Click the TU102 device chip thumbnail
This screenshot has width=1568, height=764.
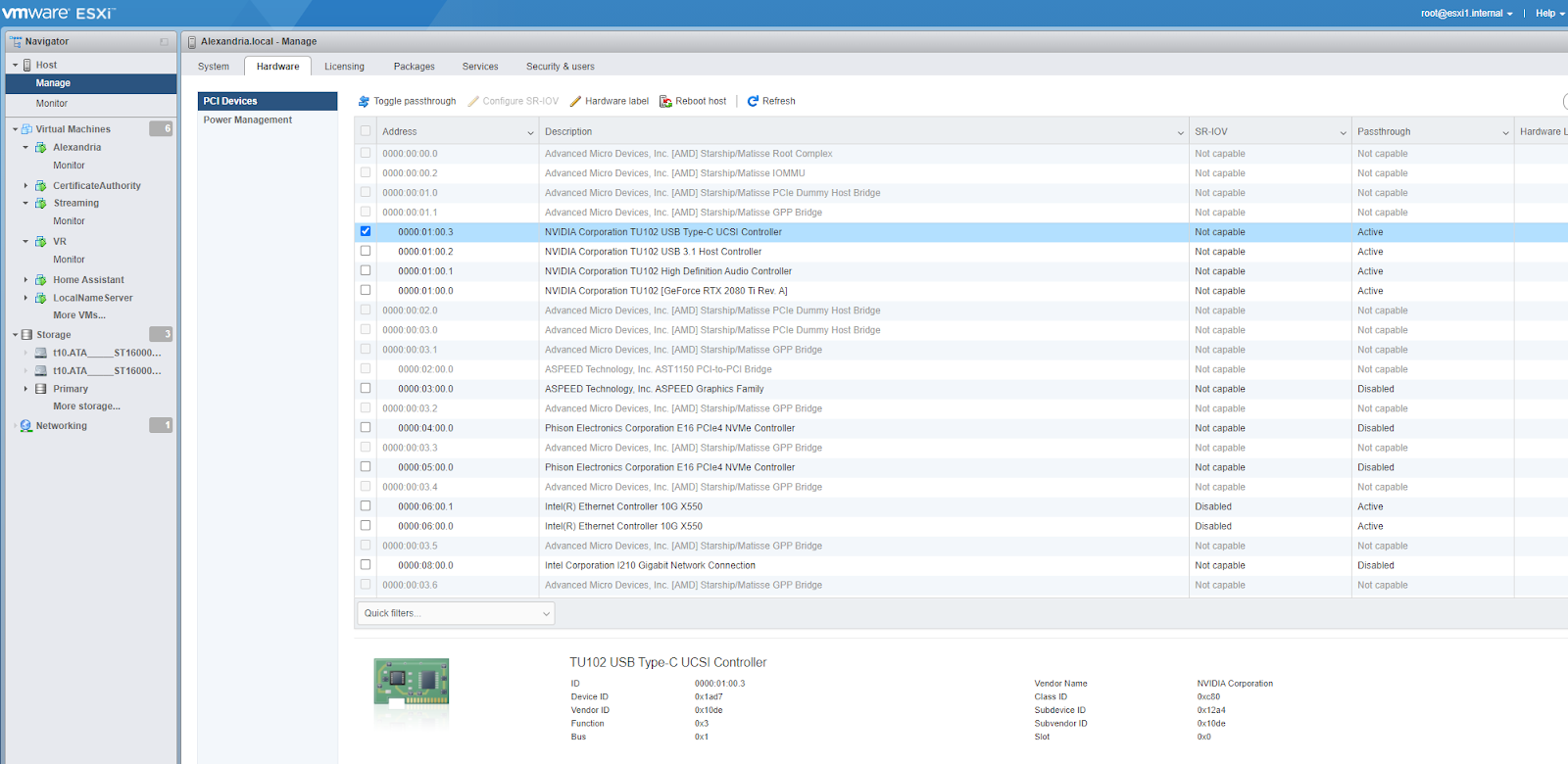pyautogui.click(x=412, y=683)
